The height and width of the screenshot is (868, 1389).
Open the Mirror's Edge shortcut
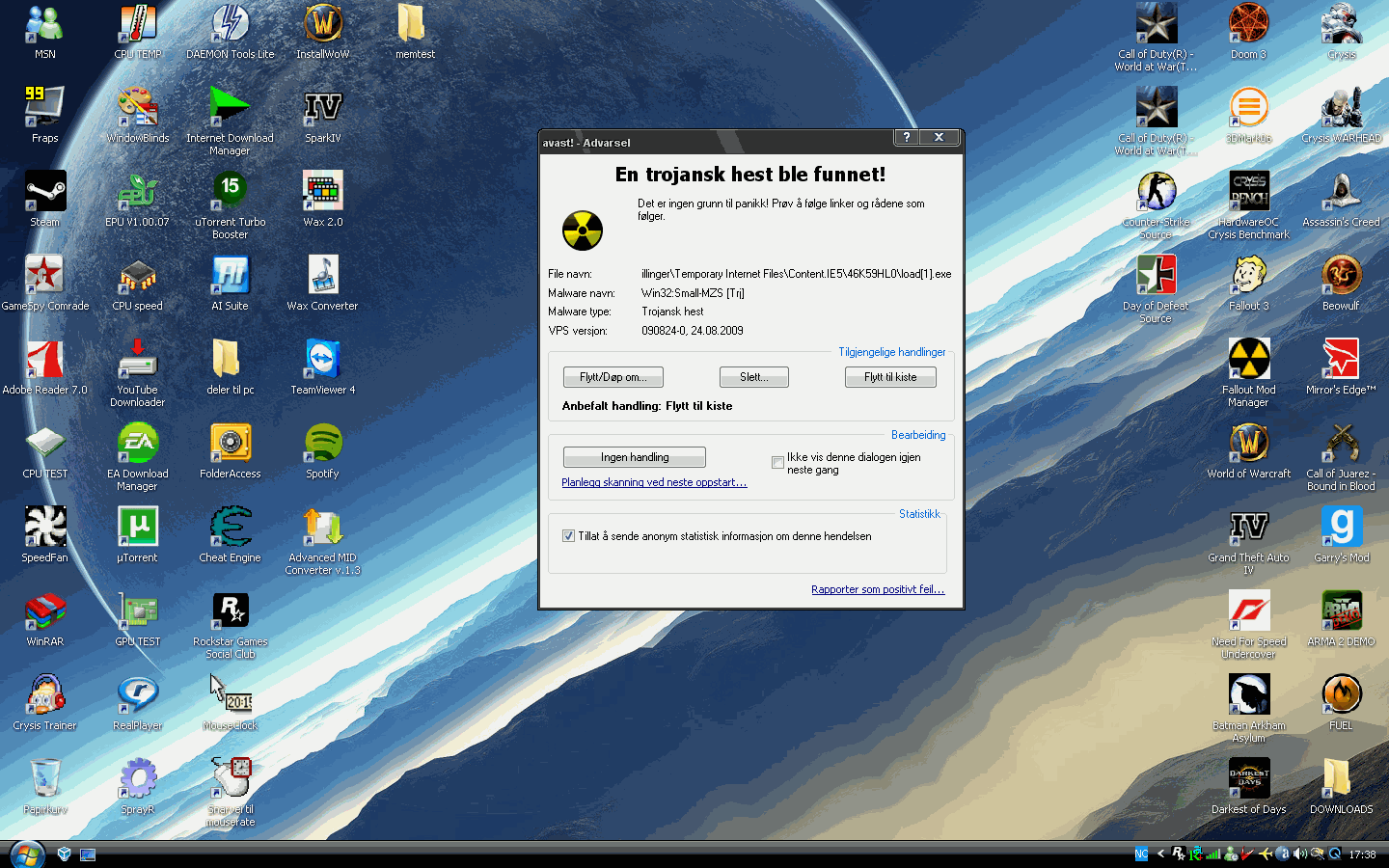(x=1341, y=366)
